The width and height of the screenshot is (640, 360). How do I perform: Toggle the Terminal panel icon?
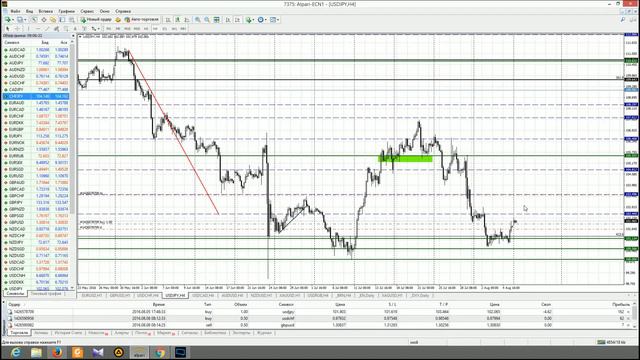point(62,20)
